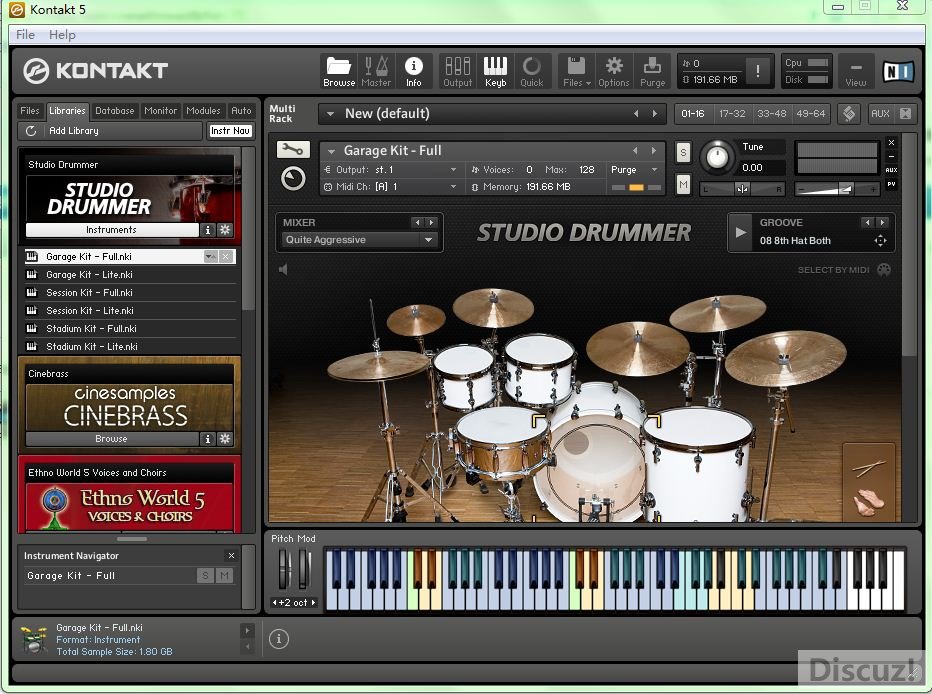932x694 pixels.
Task: Click the Studio Drummer Instruments button
Action: pos(112,230)
